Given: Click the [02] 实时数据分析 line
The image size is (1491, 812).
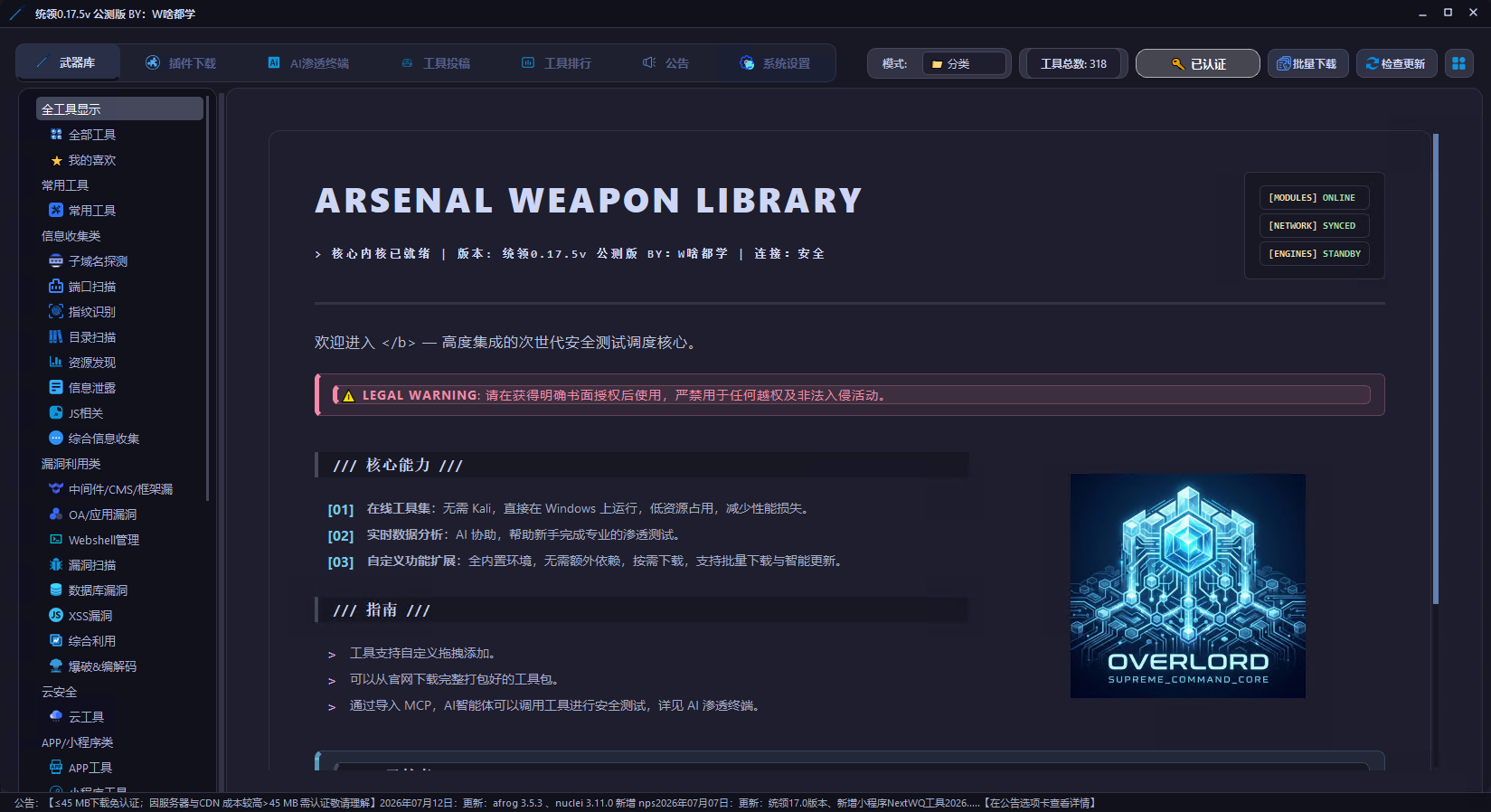Looking at the screenshot, I should 504,535.
